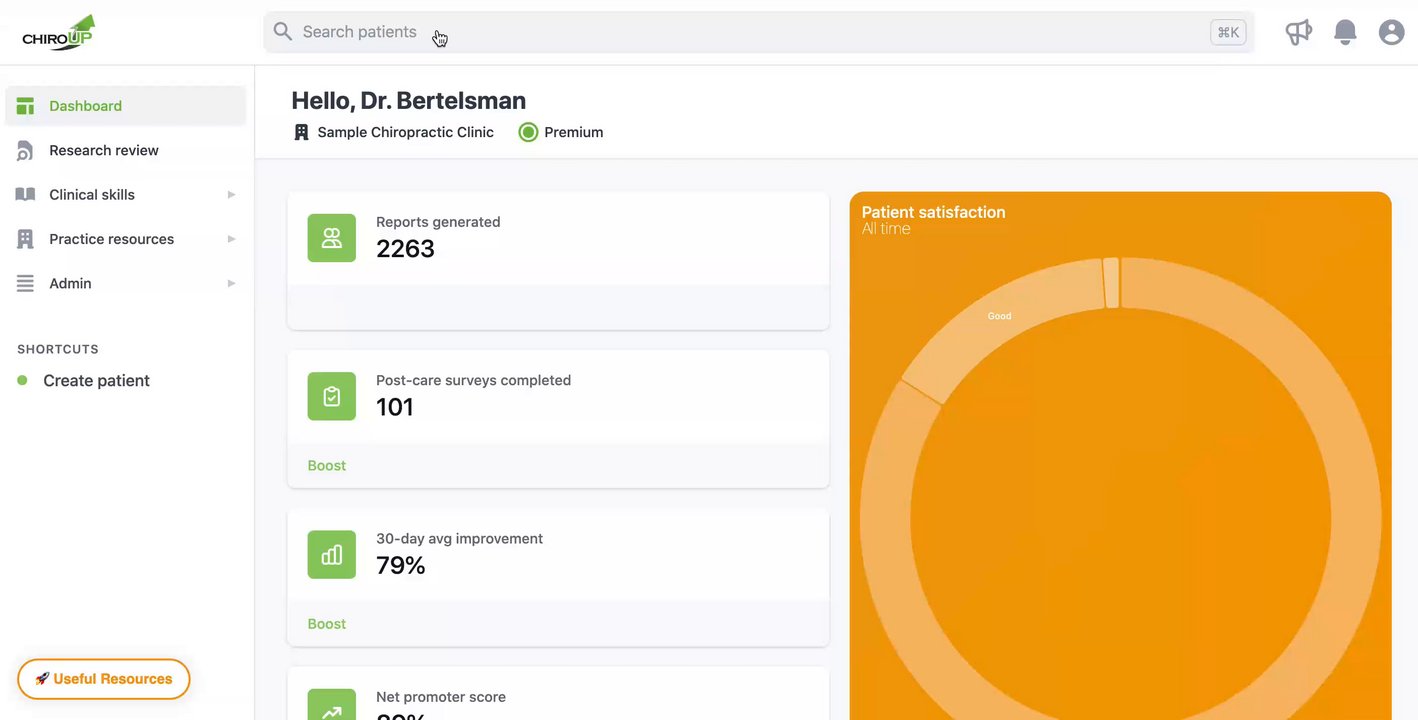Click the 30-day avg improvement chart icon

(331, 554)
